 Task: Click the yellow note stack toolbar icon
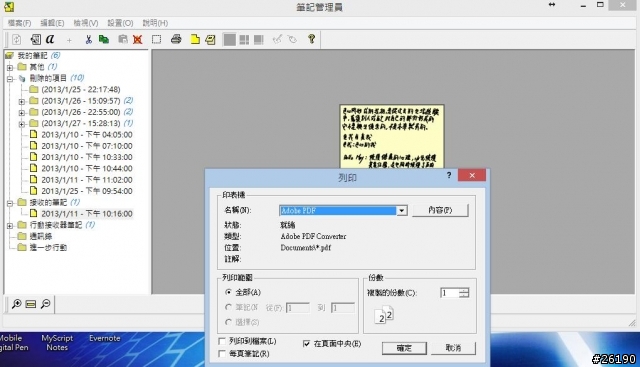coord(211,40)
